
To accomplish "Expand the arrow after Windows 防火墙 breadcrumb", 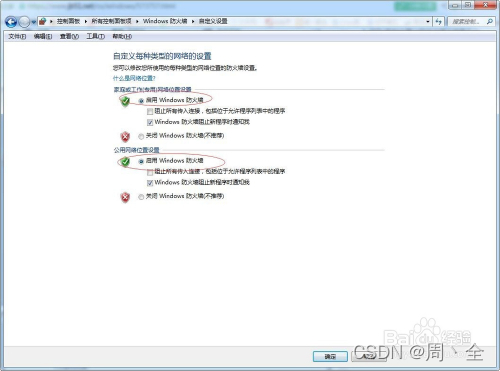I will point(193,21).
